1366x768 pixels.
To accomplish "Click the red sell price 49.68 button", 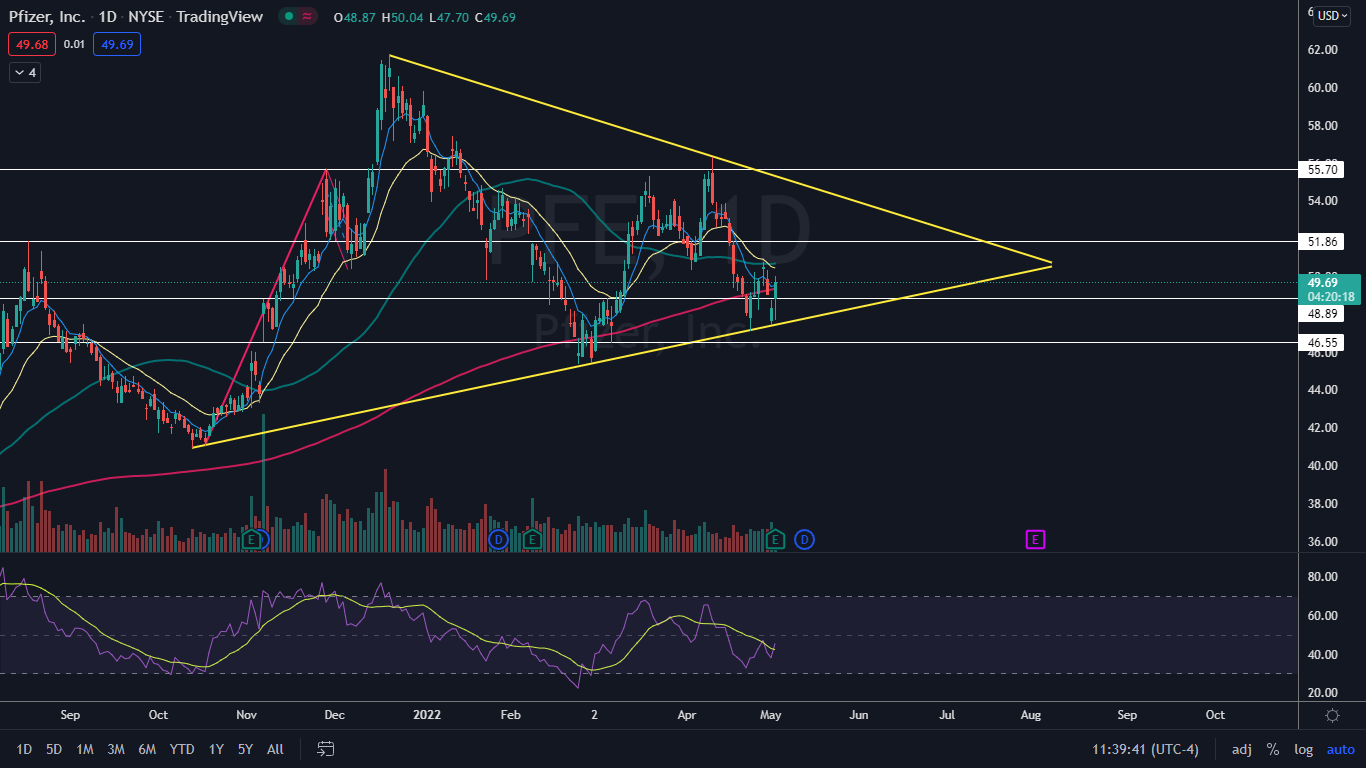I will [32, 44].
